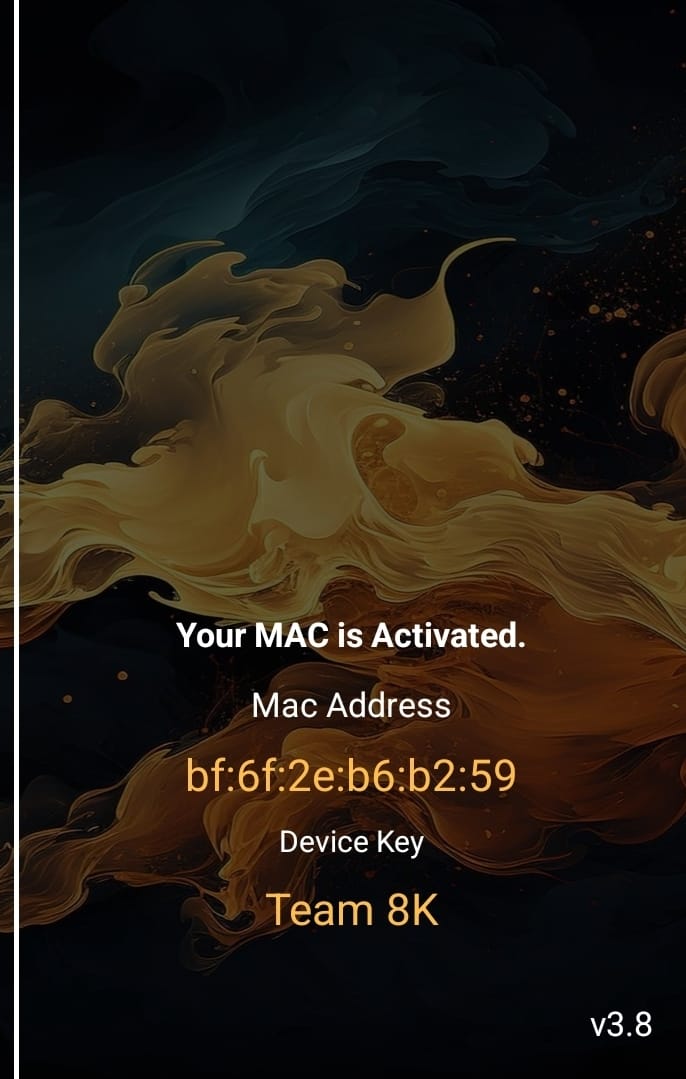Tap the MAC address value bf:6f:2e:b6:b2:59
Screen dimensions: 686x1079
tap(351, 776)
